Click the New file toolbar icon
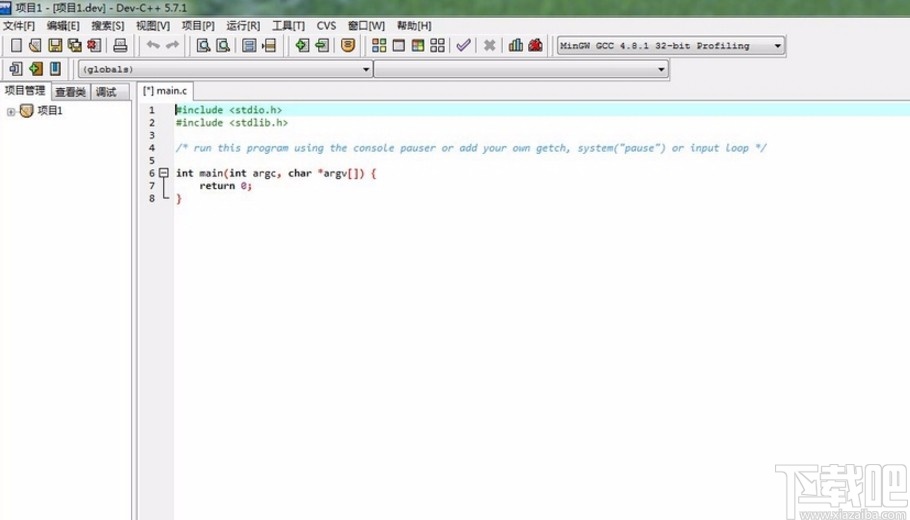The image size is (910, 520). click(16, 45)
